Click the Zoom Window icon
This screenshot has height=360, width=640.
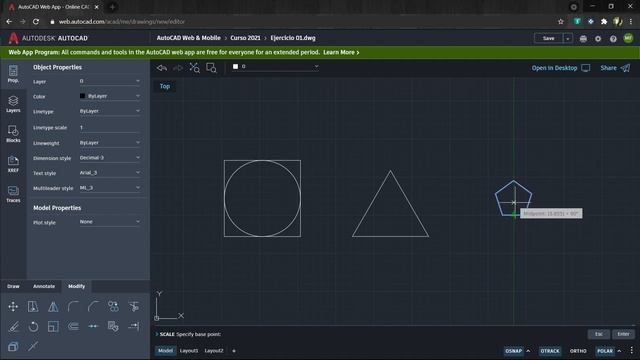[x=211, y=68]
